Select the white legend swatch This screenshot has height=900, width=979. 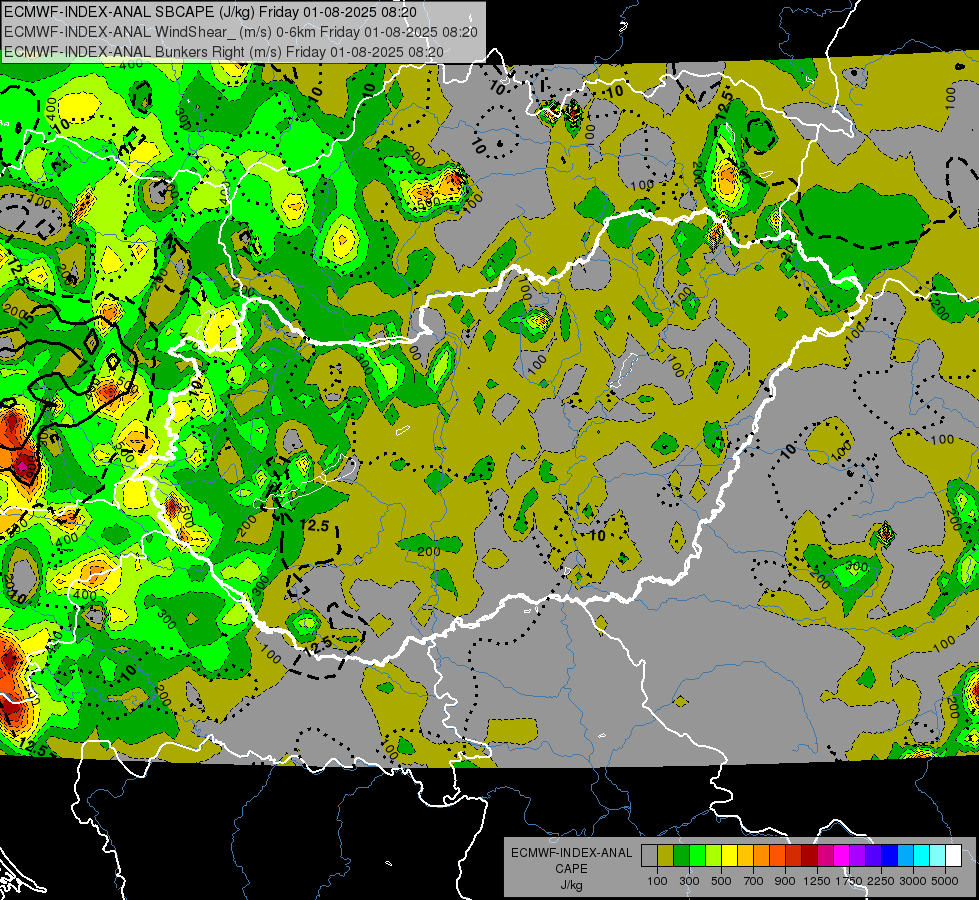[x=953, y=855]
